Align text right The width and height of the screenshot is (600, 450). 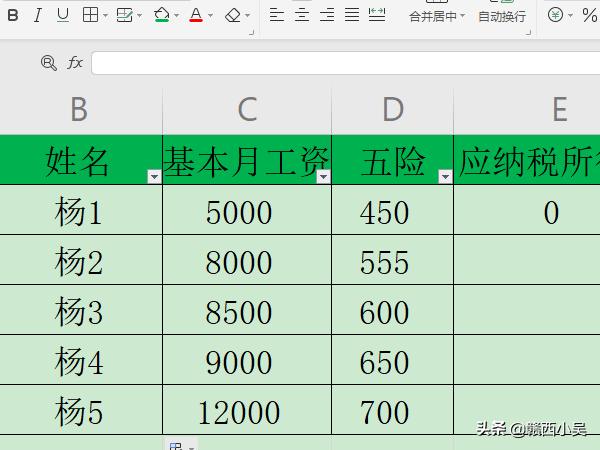(x=327, y=15)
